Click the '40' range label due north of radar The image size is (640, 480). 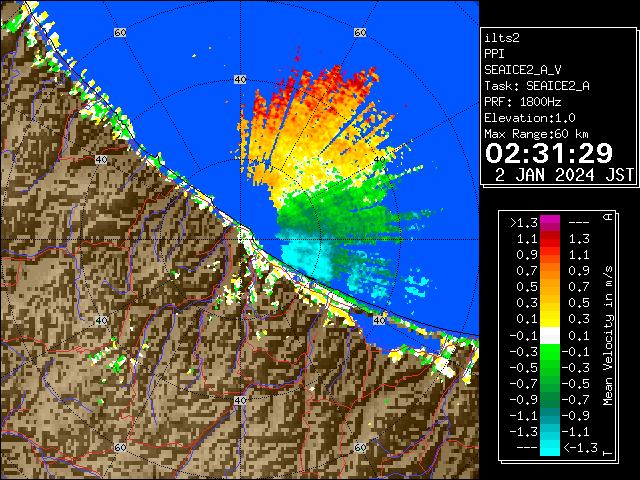tap(240, 80)
